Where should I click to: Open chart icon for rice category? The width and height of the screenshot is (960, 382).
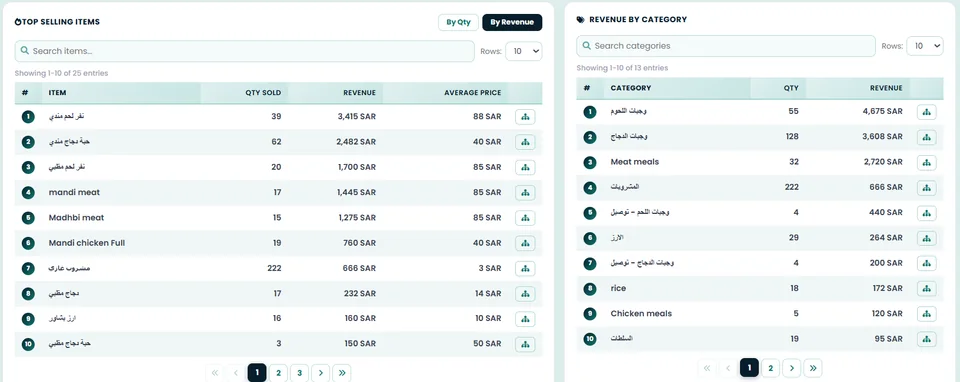point(926,288)
